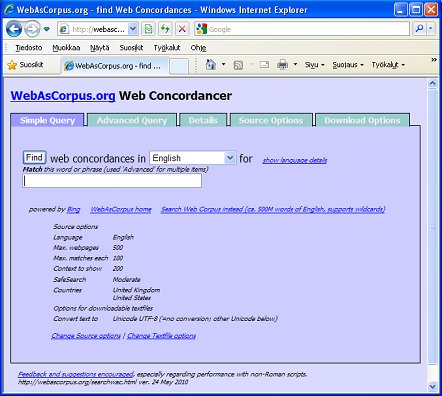Expand the Home icon dropdown arrow

224,64
